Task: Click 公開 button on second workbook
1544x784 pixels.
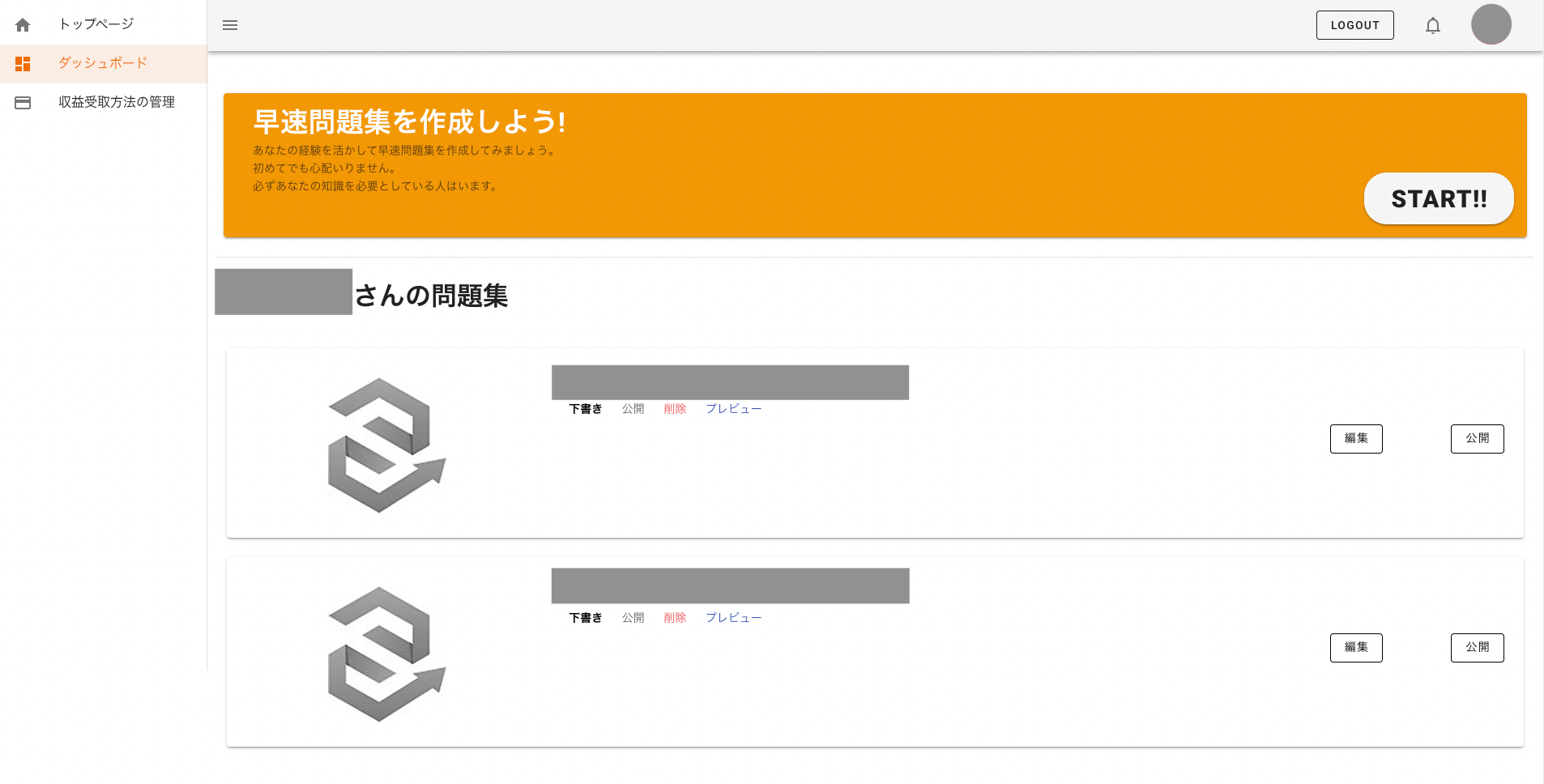Action: (1477, 647)
